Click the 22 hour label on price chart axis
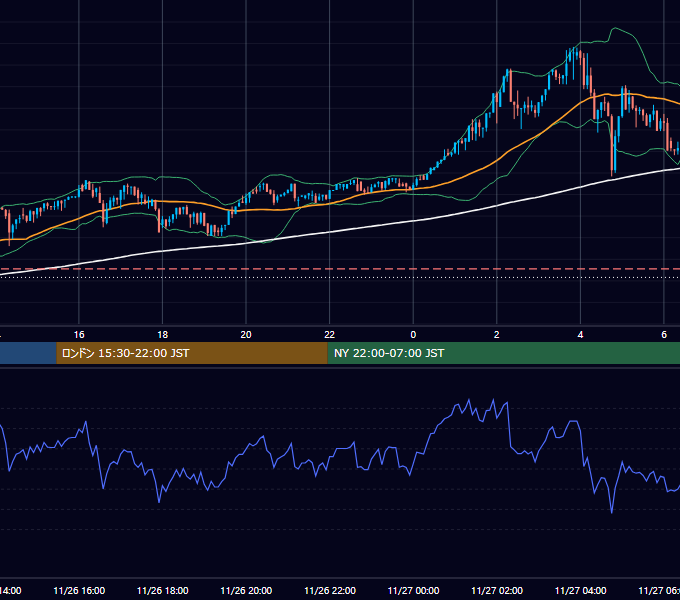The image size is (680, 600). click(330, 335)
